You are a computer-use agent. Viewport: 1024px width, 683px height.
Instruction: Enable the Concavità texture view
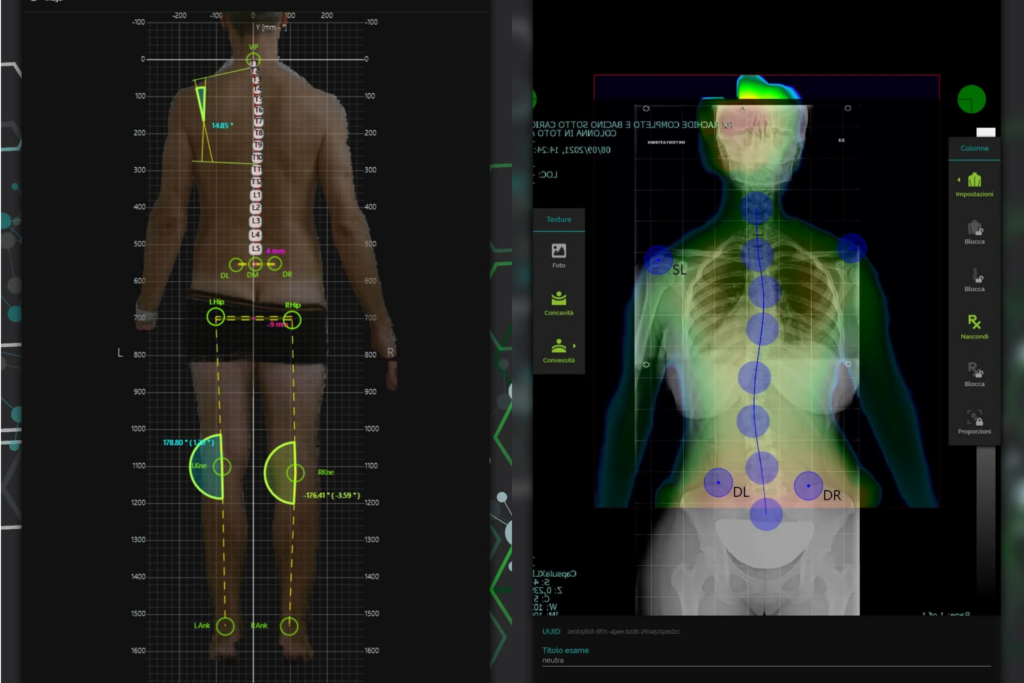point(559,299)
